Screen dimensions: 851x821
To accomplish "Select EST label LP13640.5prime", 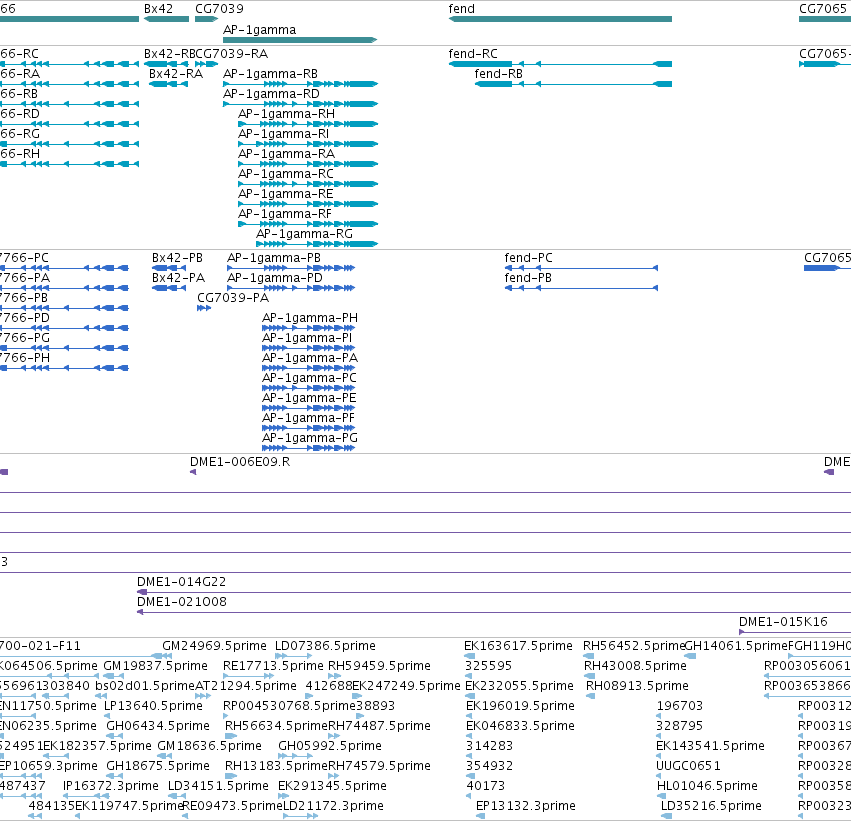I will tap(153, 706).
